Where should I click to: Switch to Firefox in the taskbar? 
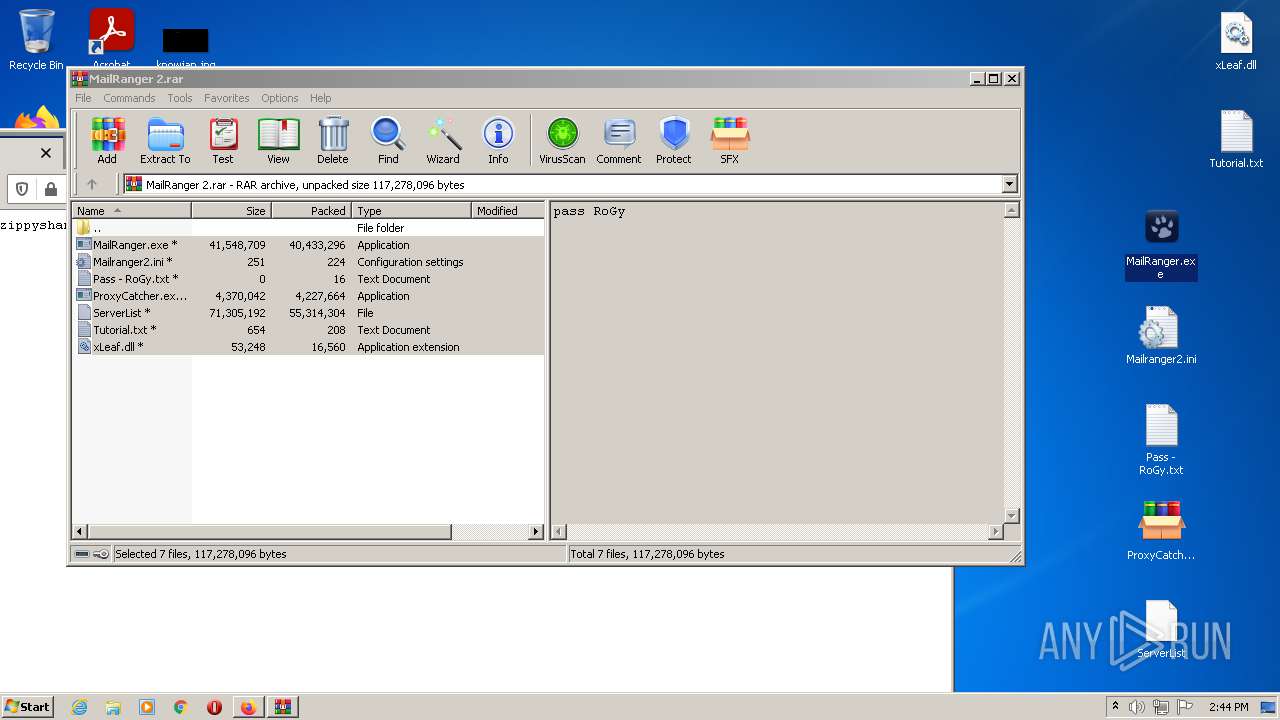[x=248, y=707]
